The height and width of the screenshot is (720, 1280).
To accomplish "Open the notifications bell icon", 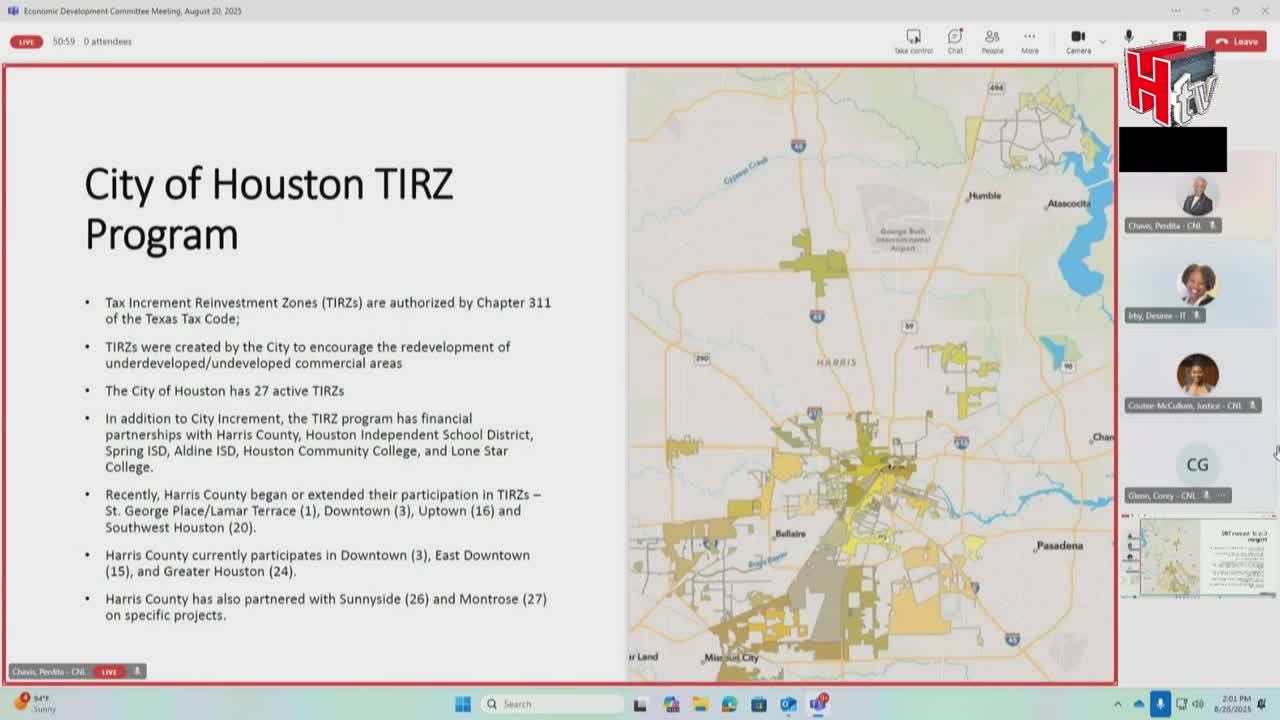I will click(x=1262, y=704).
